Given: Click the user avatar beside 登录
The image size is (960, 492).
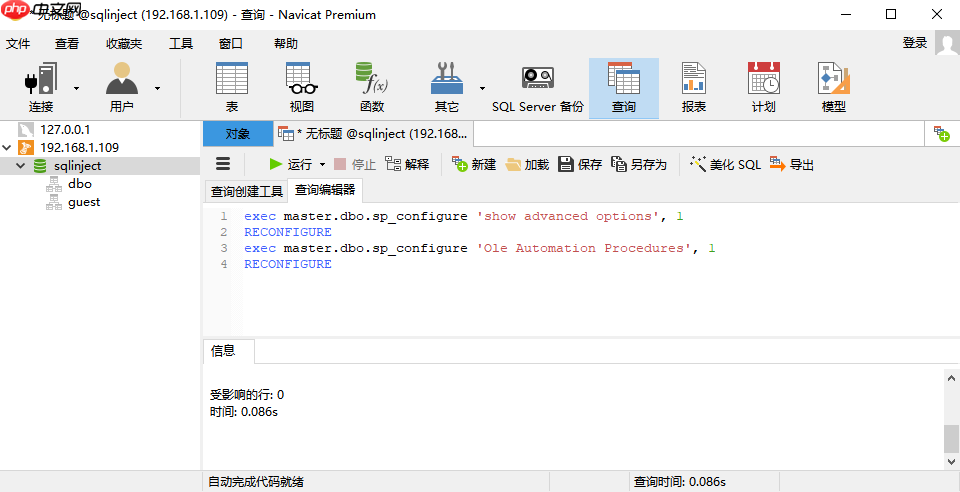Looking at the screenshot, I should (x=947, y=43).
